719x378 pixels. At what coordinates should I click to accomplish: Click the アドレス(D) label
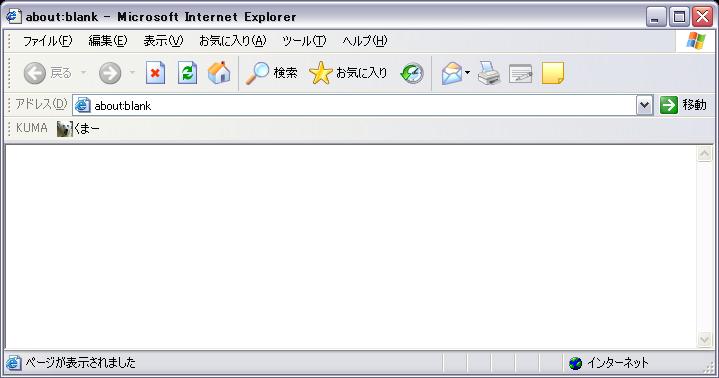coord(41,104)
